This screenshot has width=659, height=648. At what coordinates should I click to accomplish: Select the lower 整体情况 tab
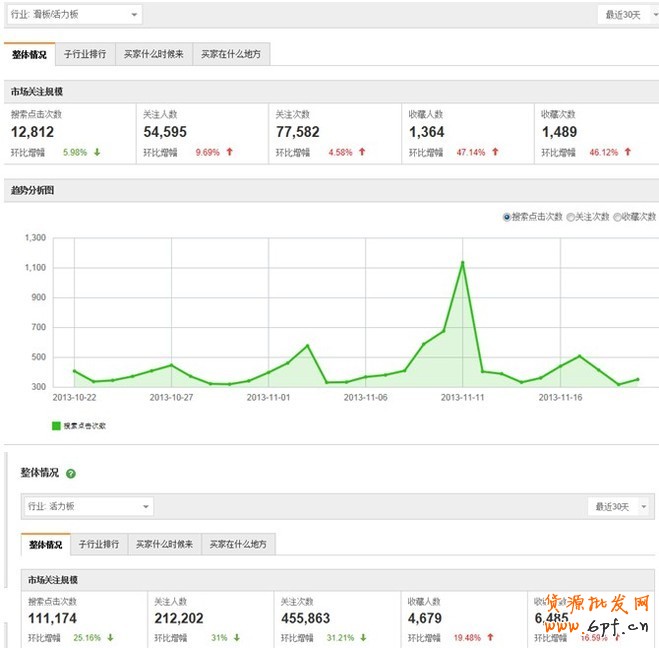[x=46, y=545]
